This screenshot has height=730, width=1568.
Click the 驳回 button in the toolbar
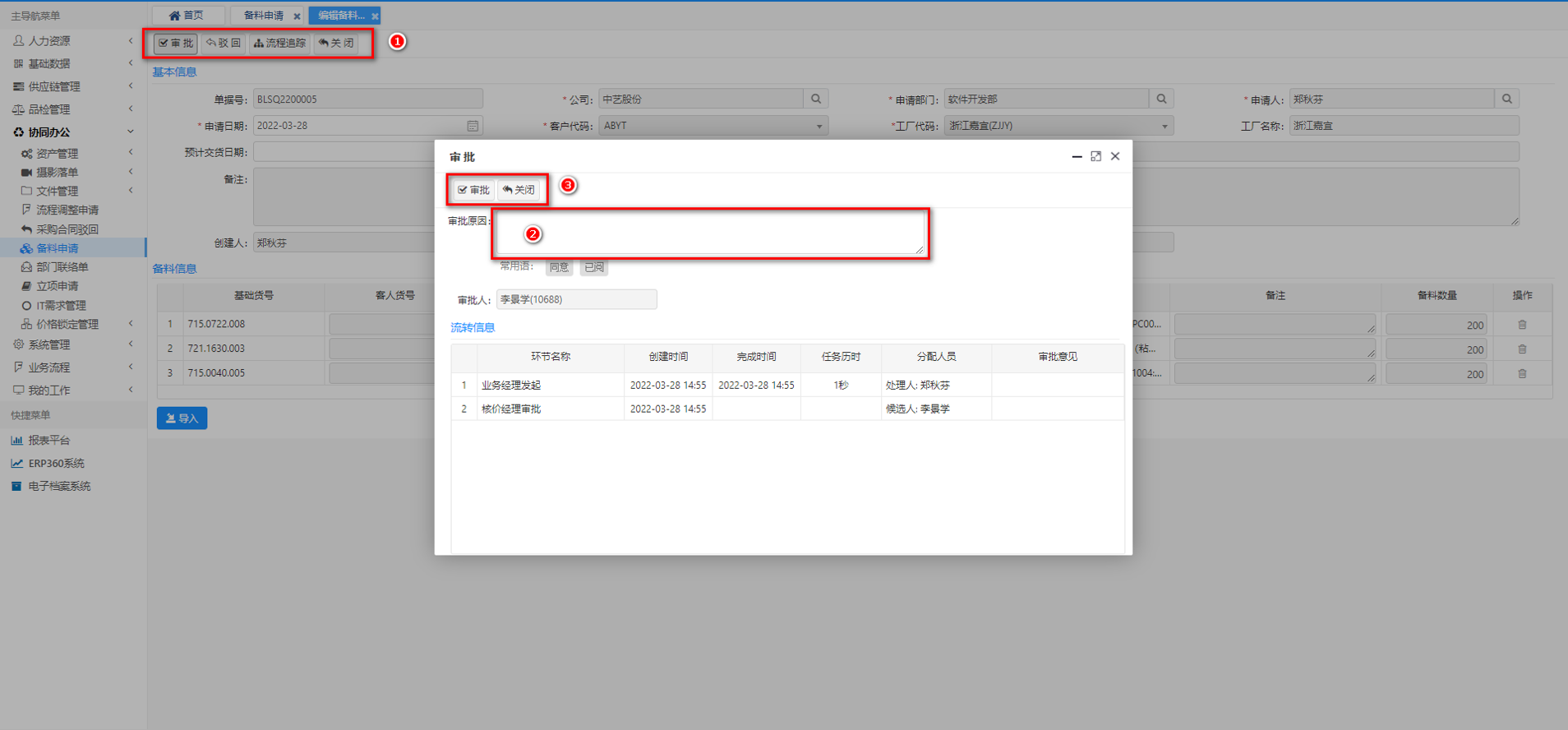pos(224,43)
